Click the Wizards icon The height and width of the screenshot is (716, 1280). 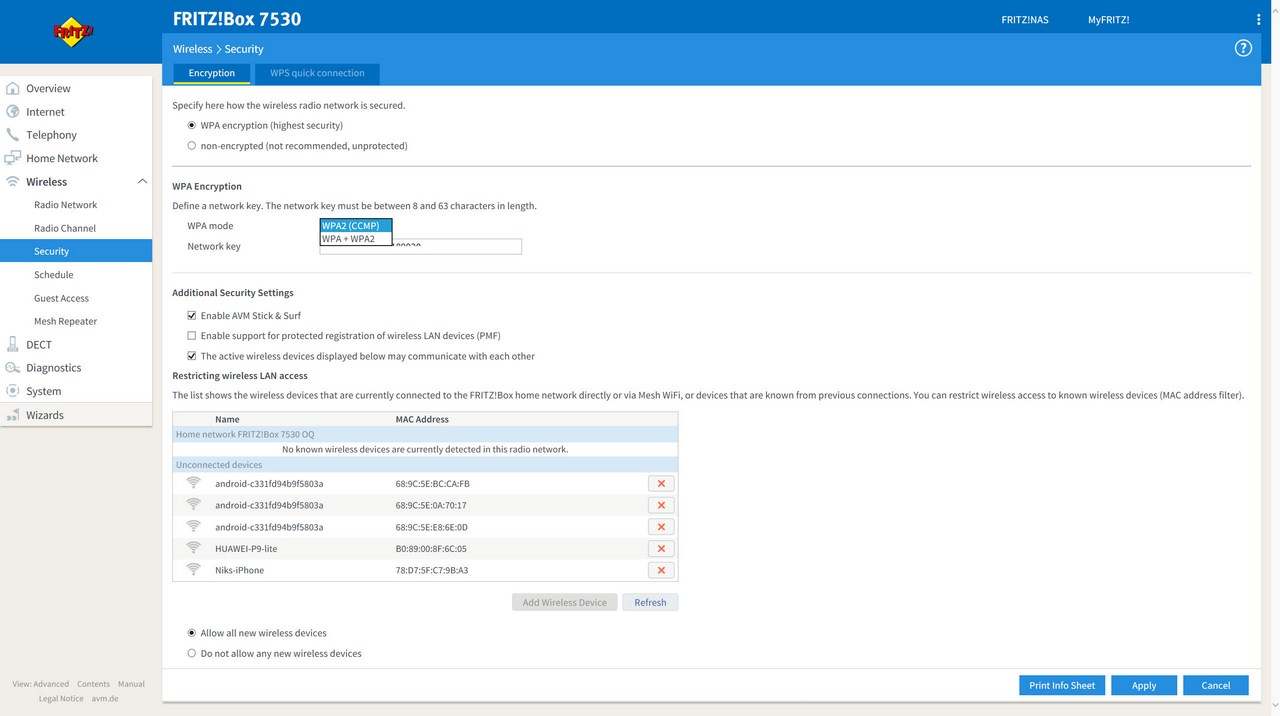[13, 415]
